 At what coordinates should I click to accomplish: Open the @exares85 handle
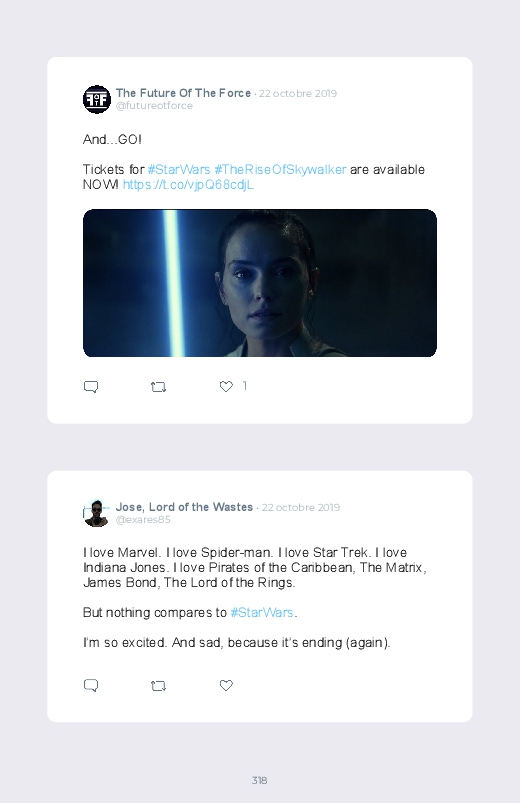[143, 519]
